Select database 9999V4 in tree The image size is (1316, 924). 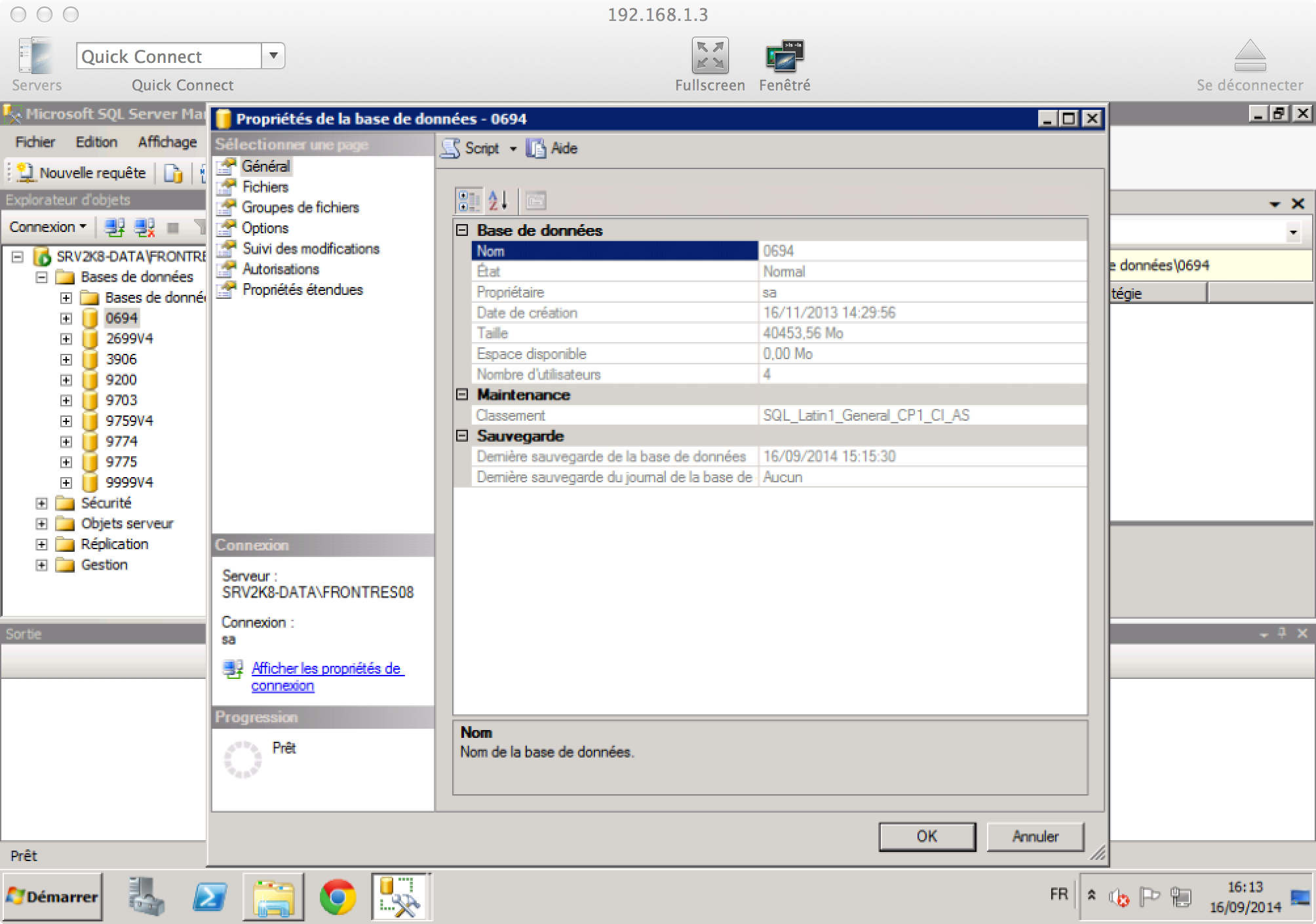tap(129, 482)
